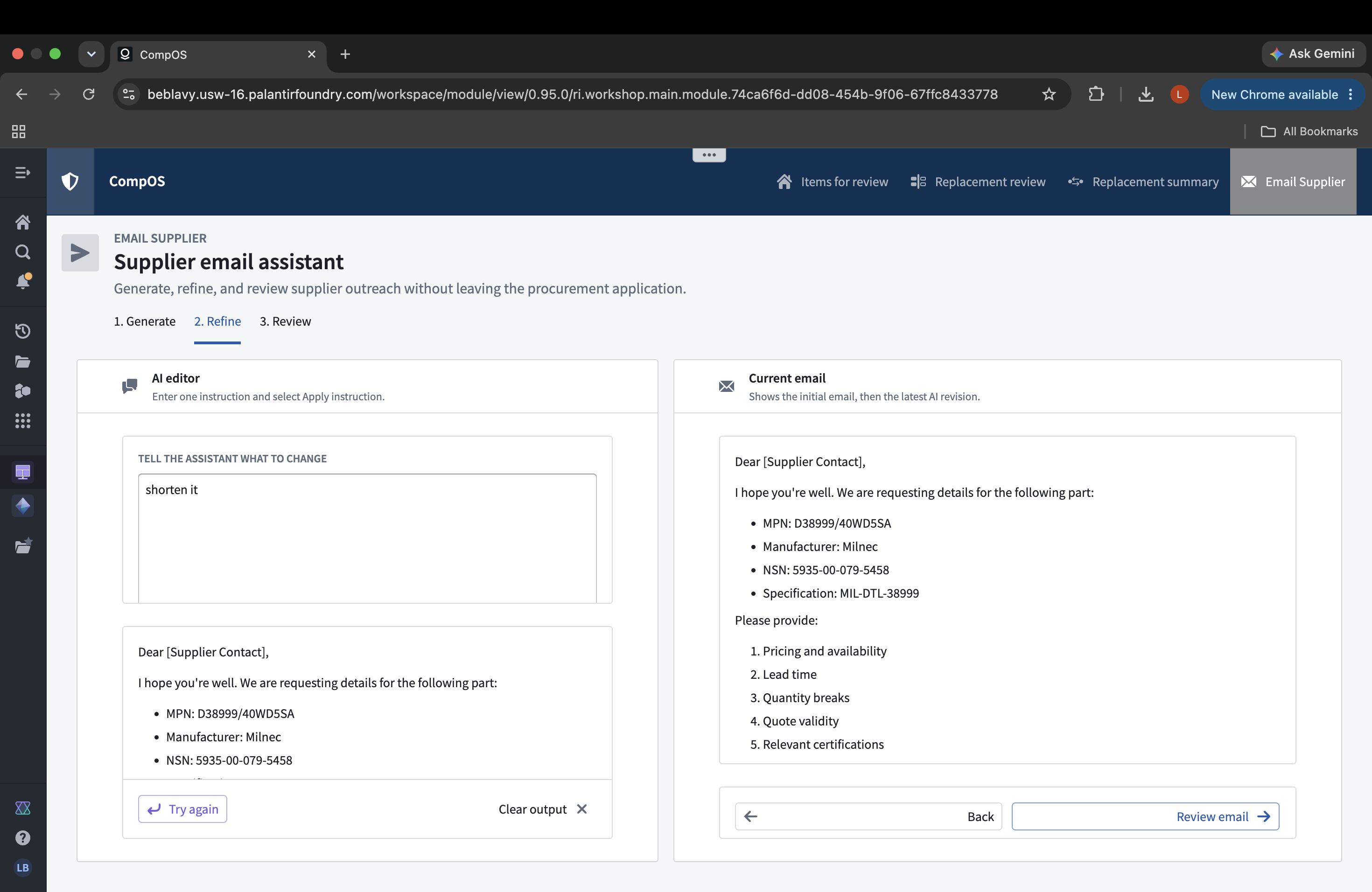Open the files folder in sidebar
This screenshot has width=1372, height=892.
pos(22,361)
